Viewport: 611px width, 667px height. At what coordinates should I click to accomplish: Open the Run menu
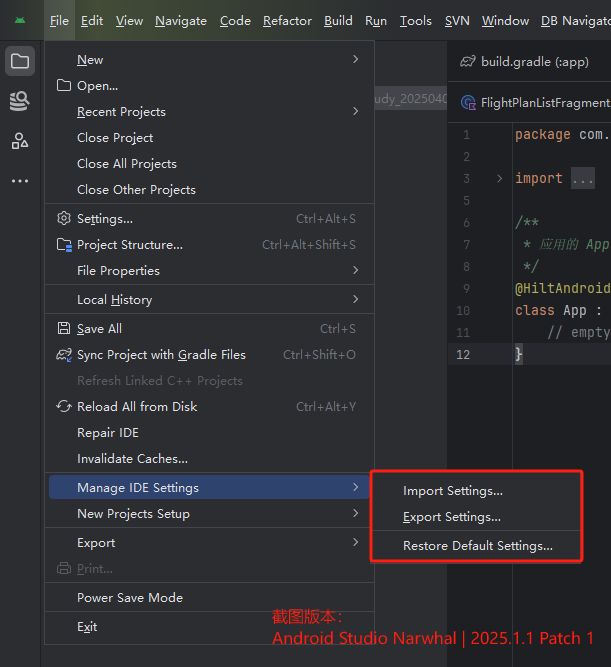376,20
